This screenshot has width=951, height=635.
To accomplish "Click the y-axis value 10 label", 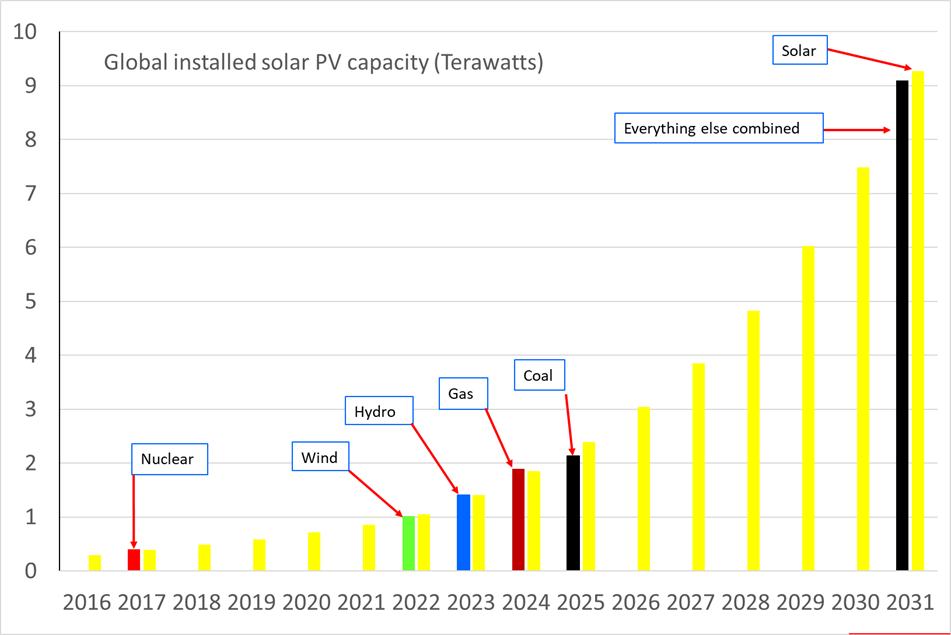I will click(x=25, y=32).
